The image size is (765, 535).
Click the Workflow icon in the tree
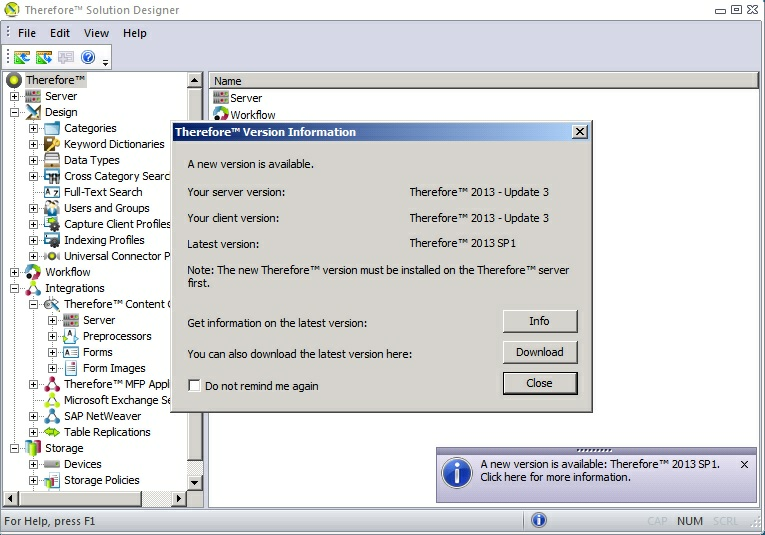[x=33, y=272]
